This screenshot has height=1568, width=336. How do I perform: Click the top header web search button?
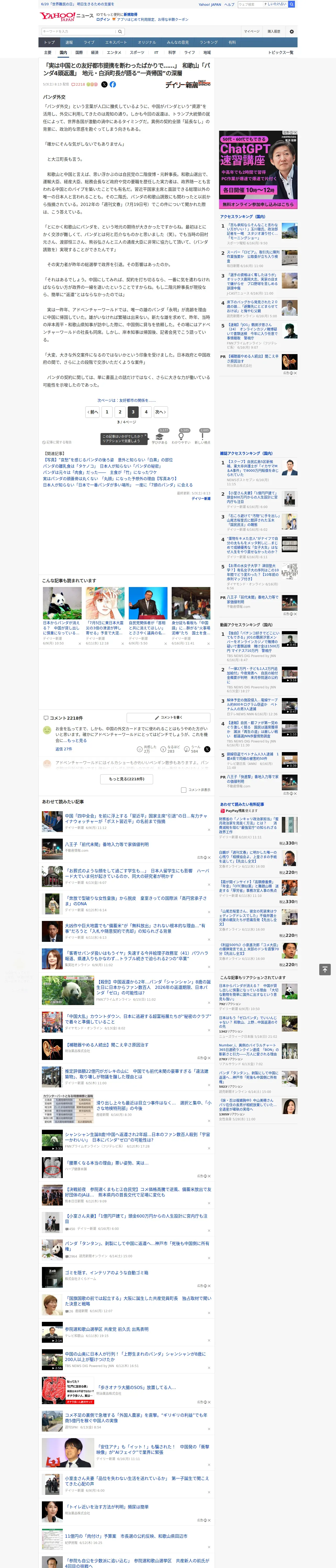(292, 4)
